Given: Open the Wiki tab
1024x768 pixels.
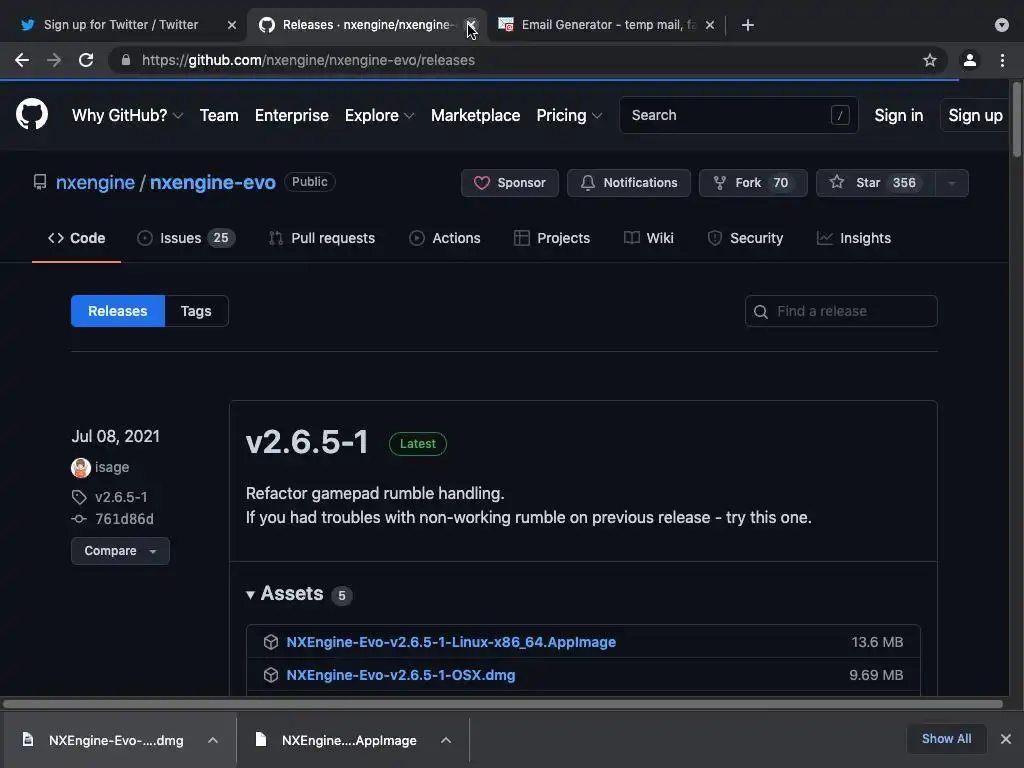Looking at the screenshot, I should click(648, 238).
